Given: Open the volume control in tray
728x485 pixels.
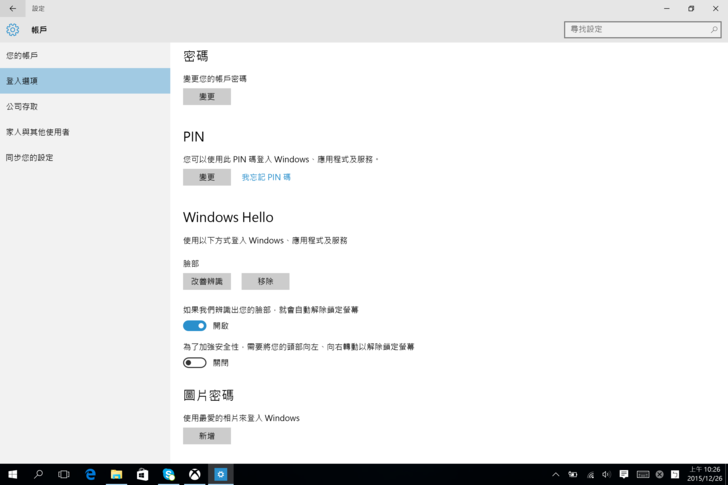Looking at the screenshot, I should (606, 474).
